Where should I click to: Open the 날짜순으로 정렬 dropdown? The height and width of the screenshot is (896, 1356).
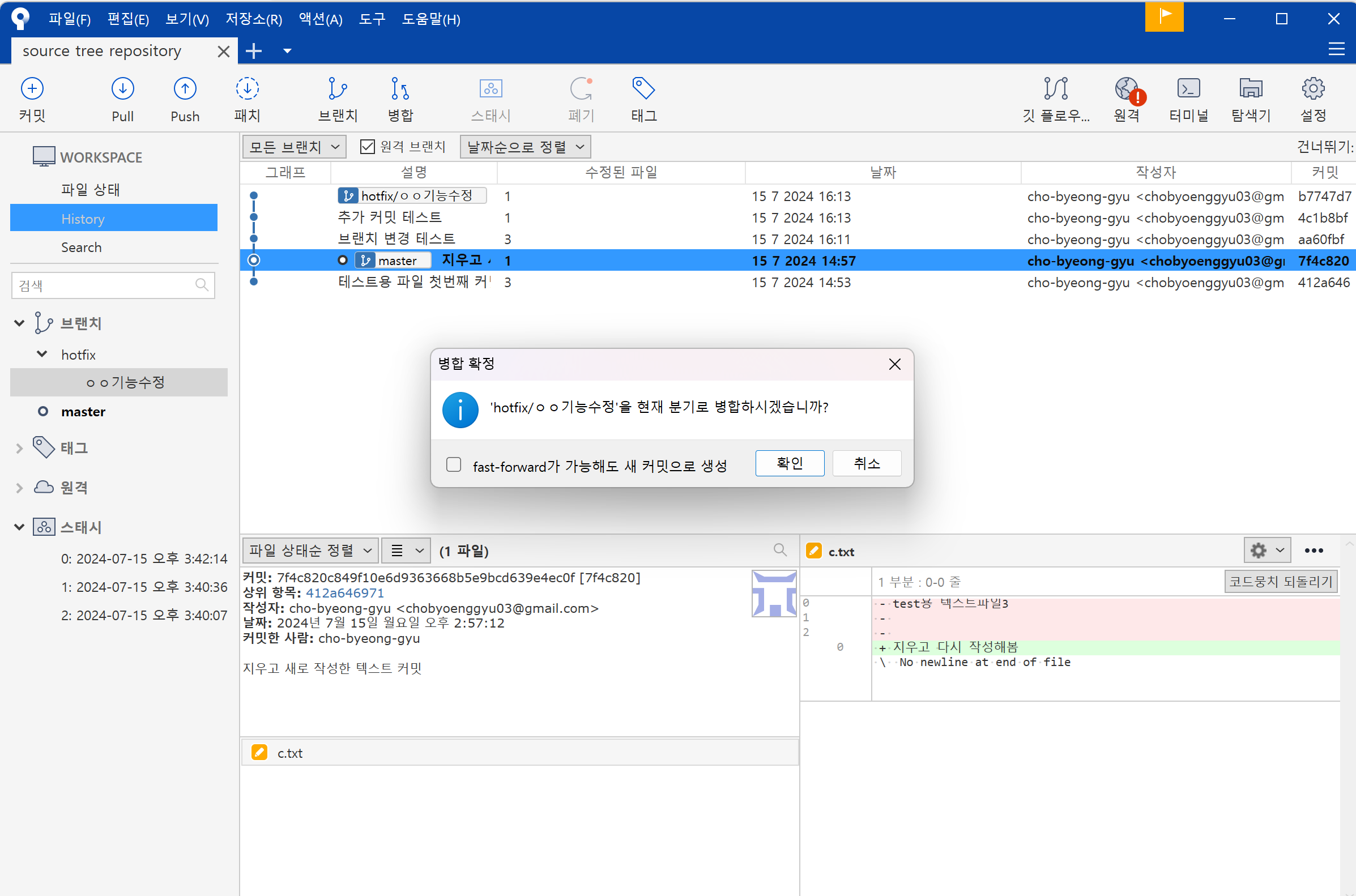(525, 147)
